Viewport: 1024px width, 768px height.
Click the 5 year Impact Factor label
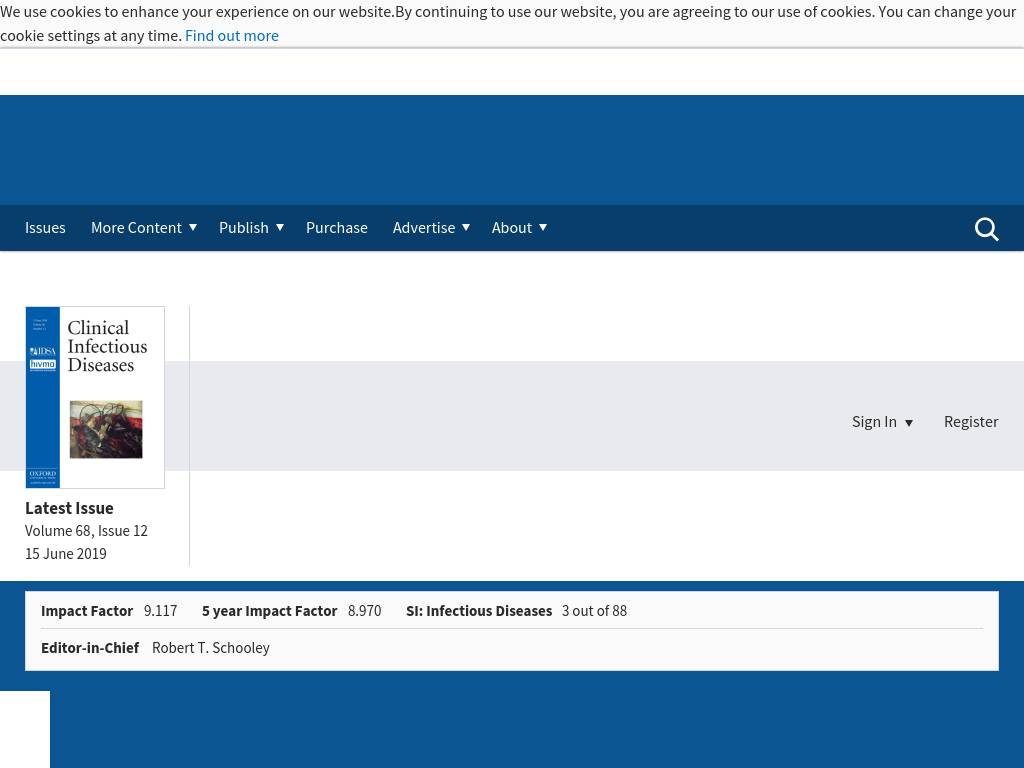tap(269, 611)
